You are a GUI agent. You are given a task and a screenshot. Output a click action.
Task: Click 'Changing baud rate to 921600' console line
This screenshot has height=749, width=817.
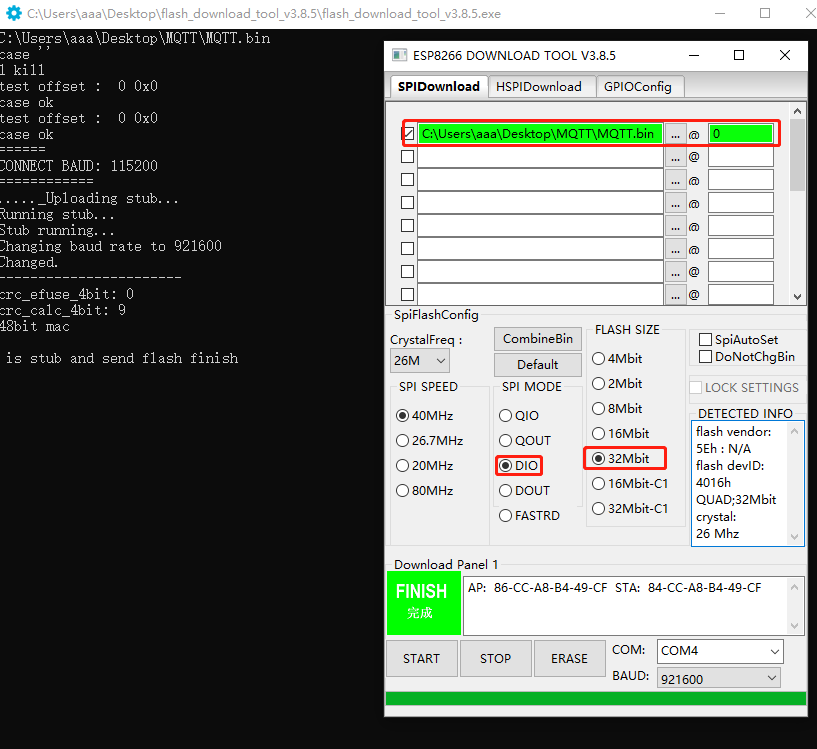click(111, 246)
